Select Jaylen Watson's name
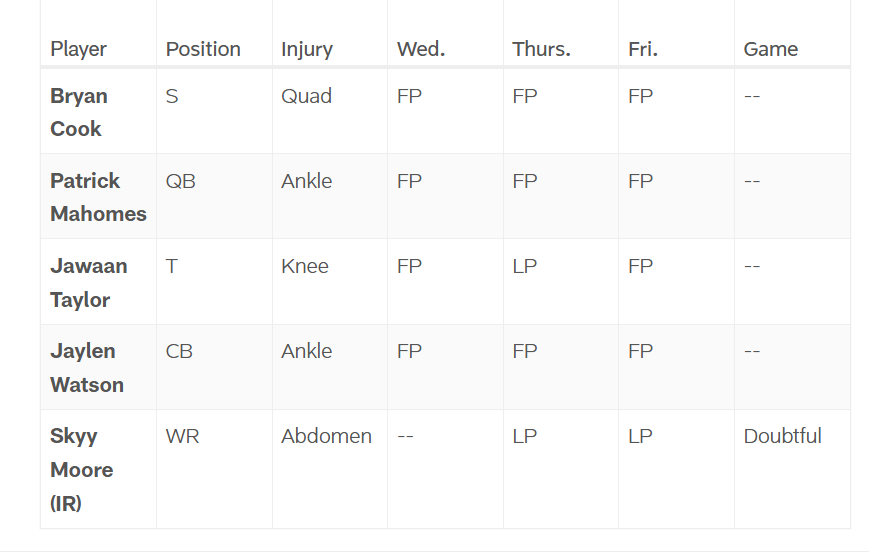 point(87,367)
